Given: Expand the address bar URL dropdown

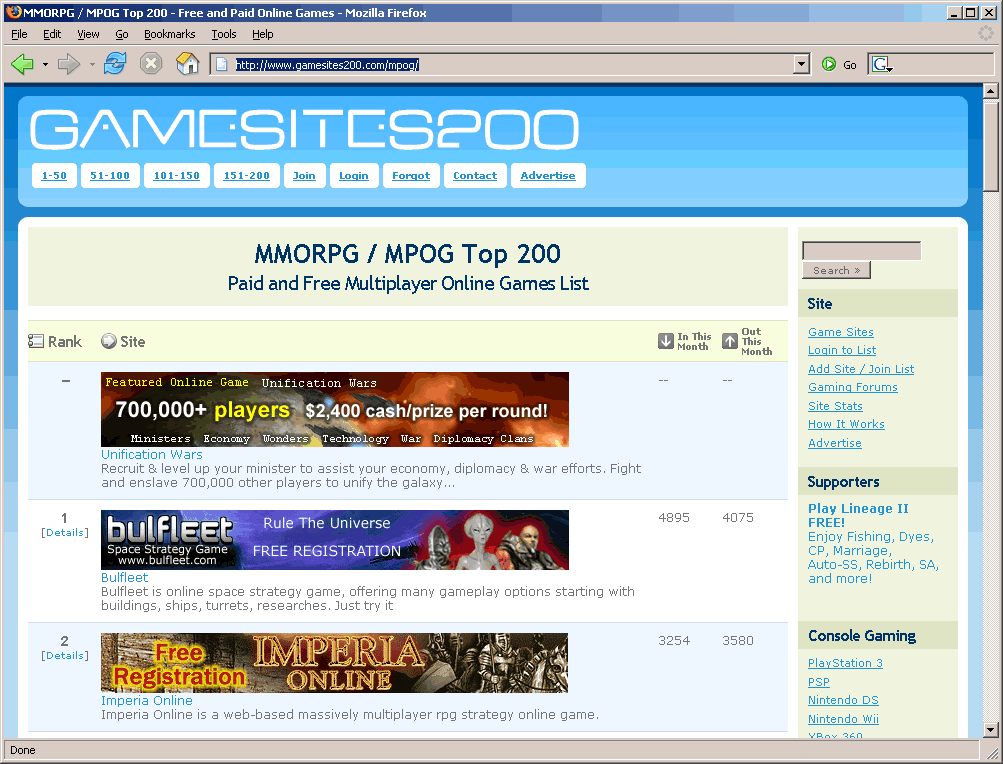Looking at the screenshot, I should pyautogui.click(x=800, y=64).
